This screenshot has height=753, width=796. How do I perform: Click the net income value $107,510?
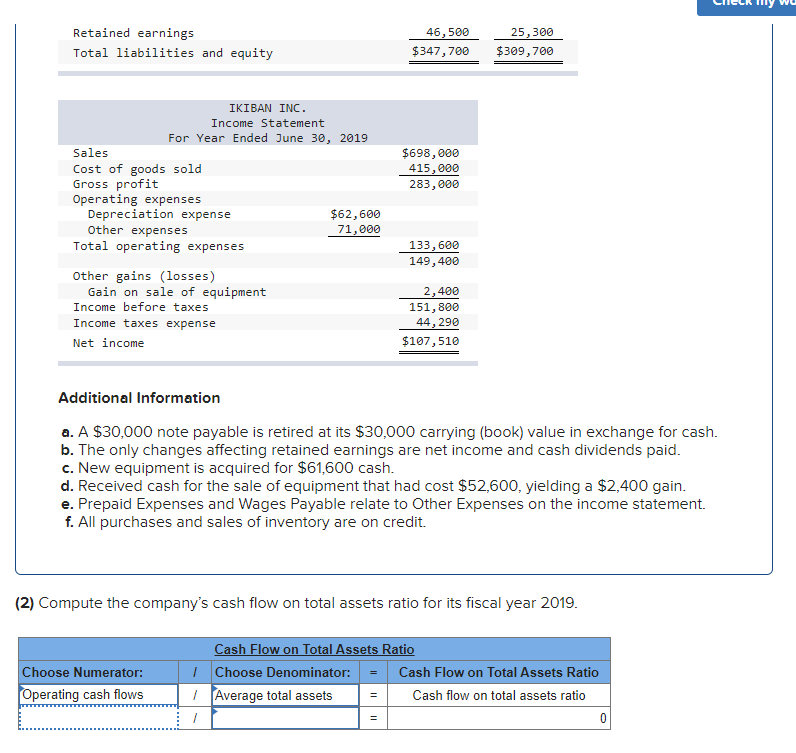430,341
